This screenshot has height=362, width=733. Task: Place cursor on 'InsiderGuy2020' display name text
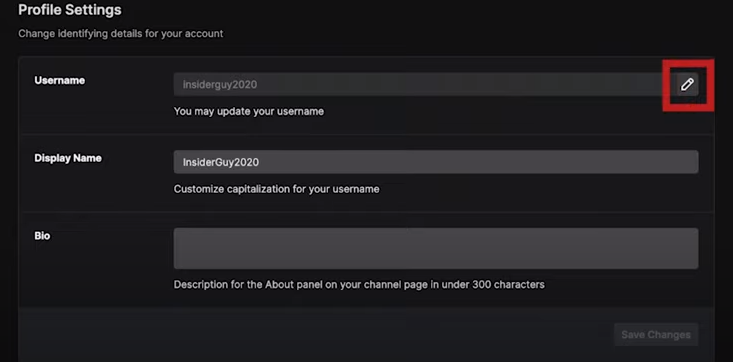pyautogui.click(x=221, y=162)
